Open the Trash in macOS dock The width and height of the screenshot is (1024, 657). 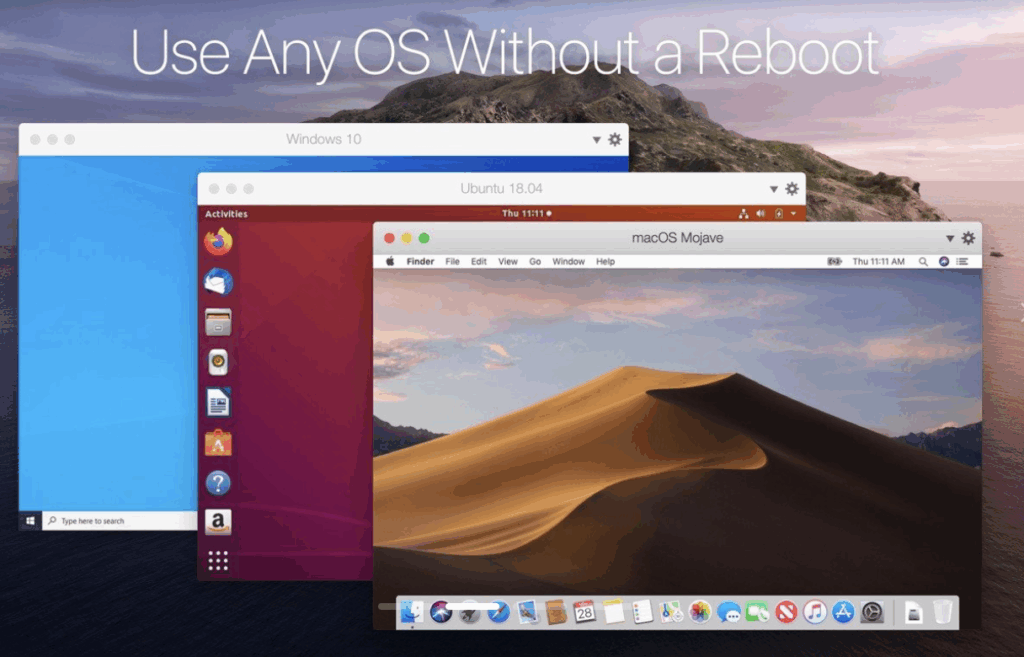coord(942,613)
